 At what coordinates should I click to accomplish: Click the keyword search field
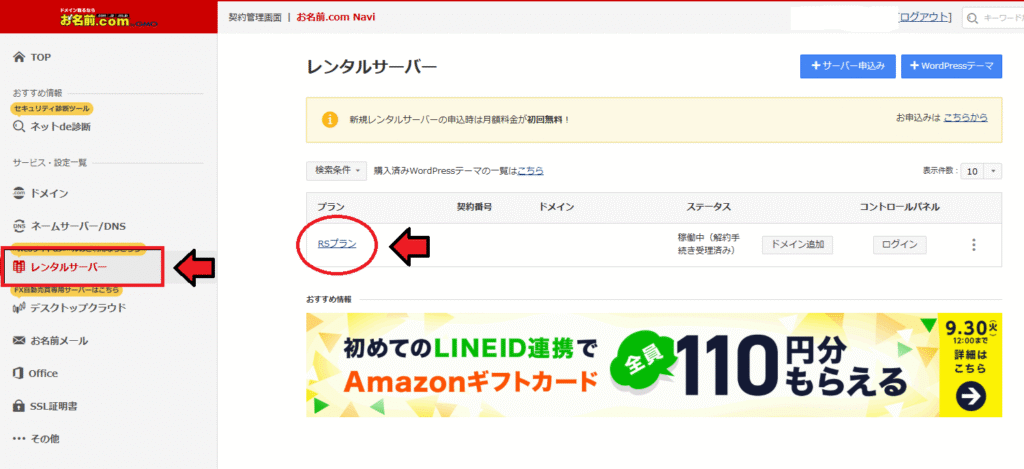coord(993,18)
